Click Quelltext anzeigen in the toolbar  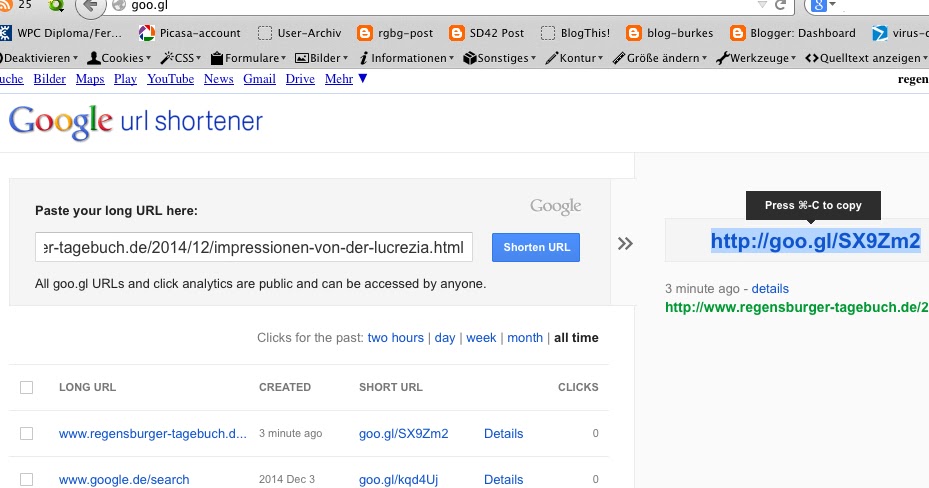[x=866, y=58]
